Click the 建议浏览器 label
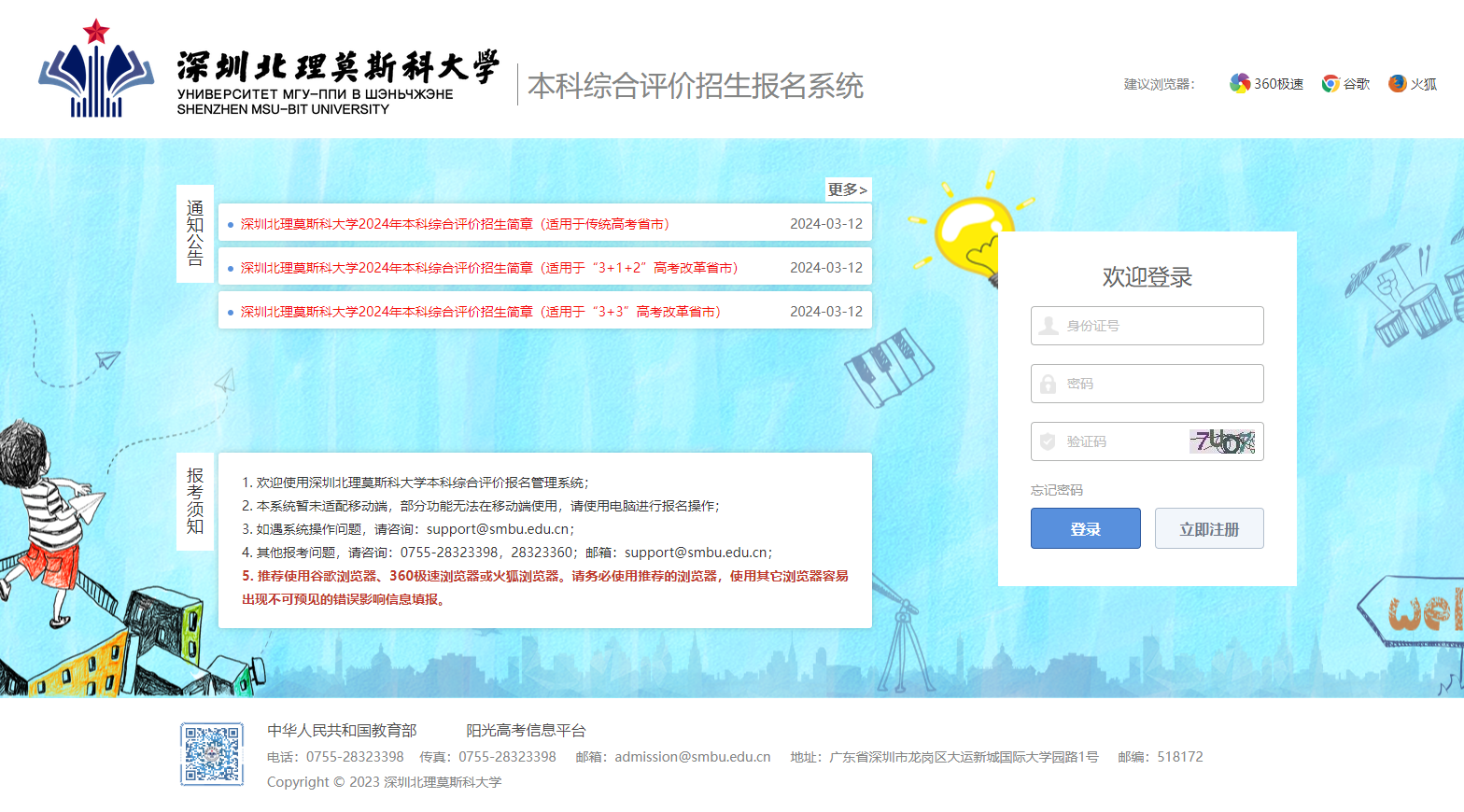Screen dimensions: 1464x812 [x=1159, y=84]
